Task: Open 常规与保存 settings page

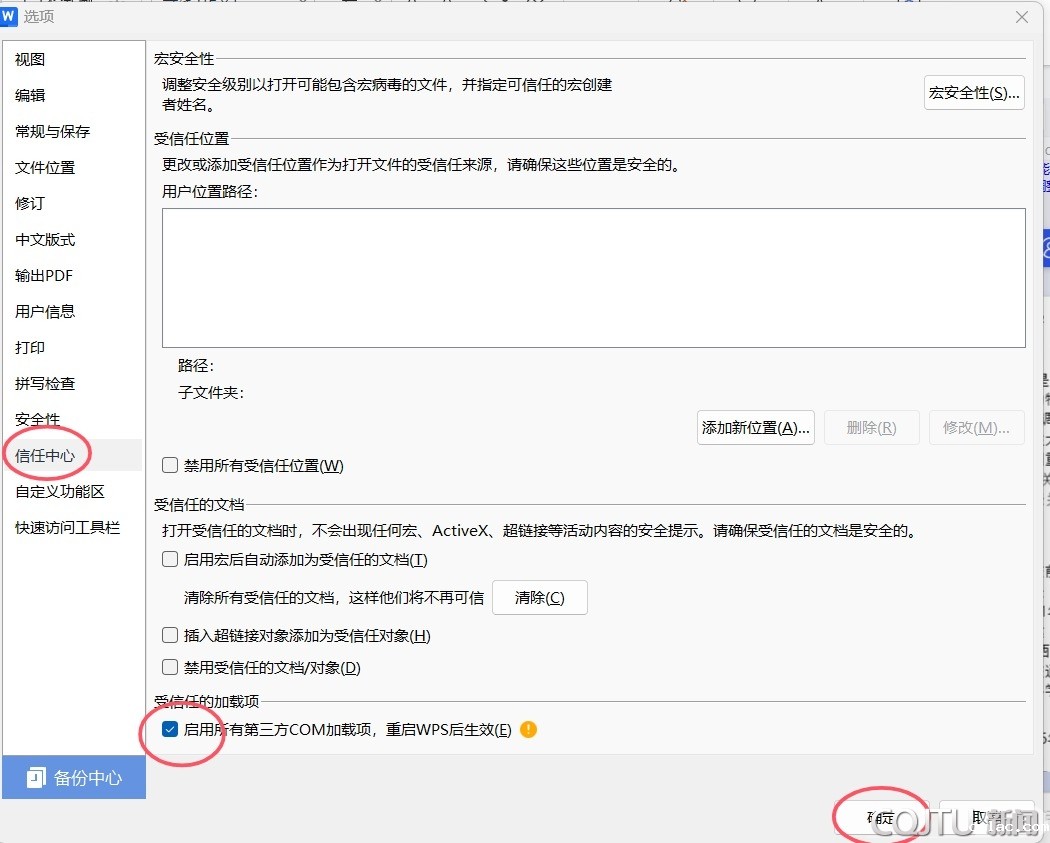Action: [53, 132]
